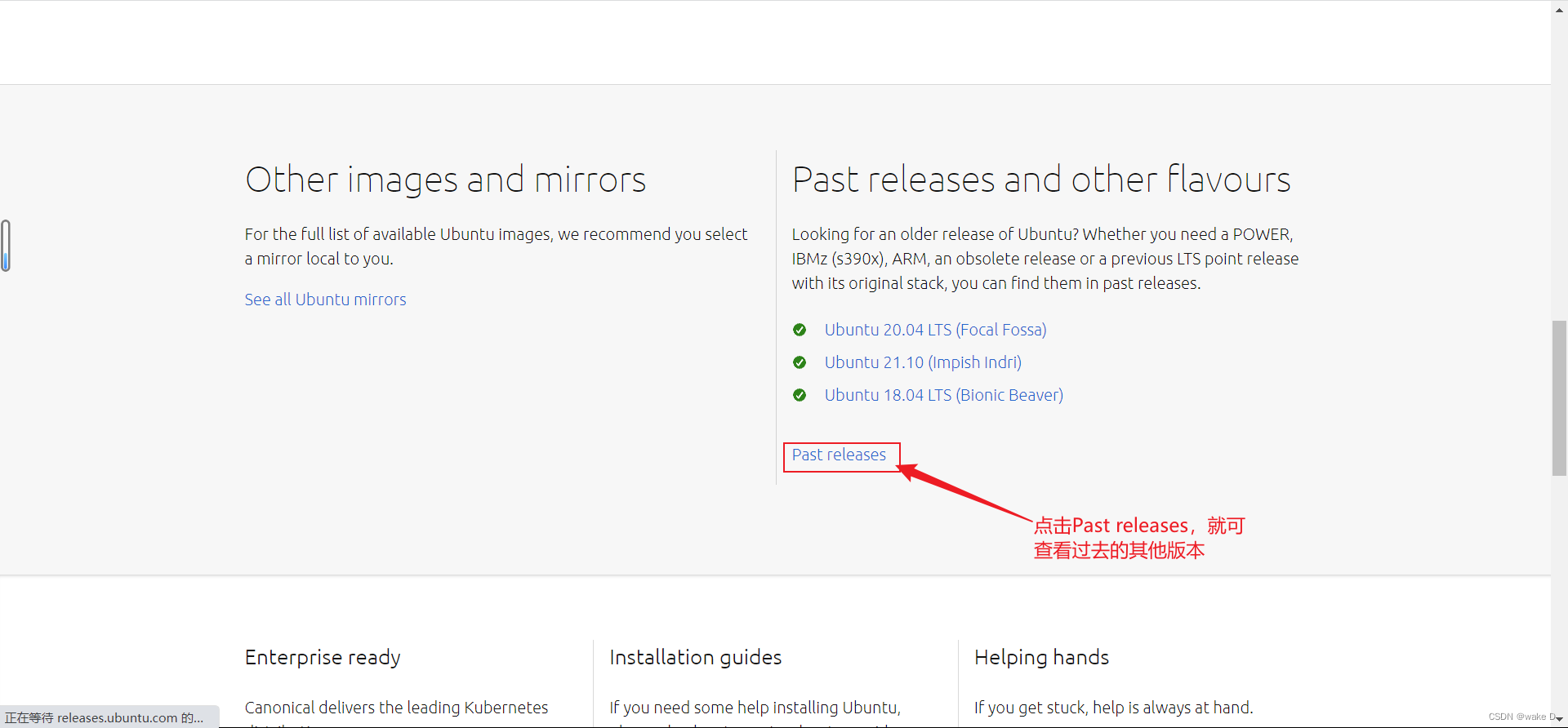Viewport: 1568px width, 728px height.
Task: Click green check icon beside Ubuntu 21.10
Action: pyautogui.click(x=800, y=362)
